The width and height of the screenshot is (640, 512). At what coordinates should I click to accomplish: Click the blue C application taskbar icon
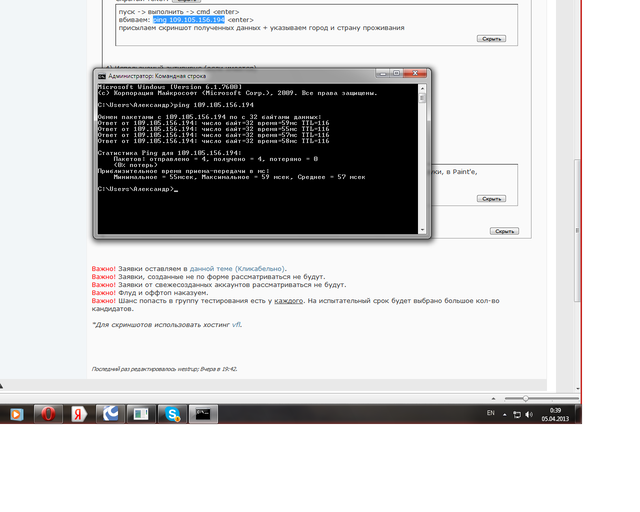(110, 413)
